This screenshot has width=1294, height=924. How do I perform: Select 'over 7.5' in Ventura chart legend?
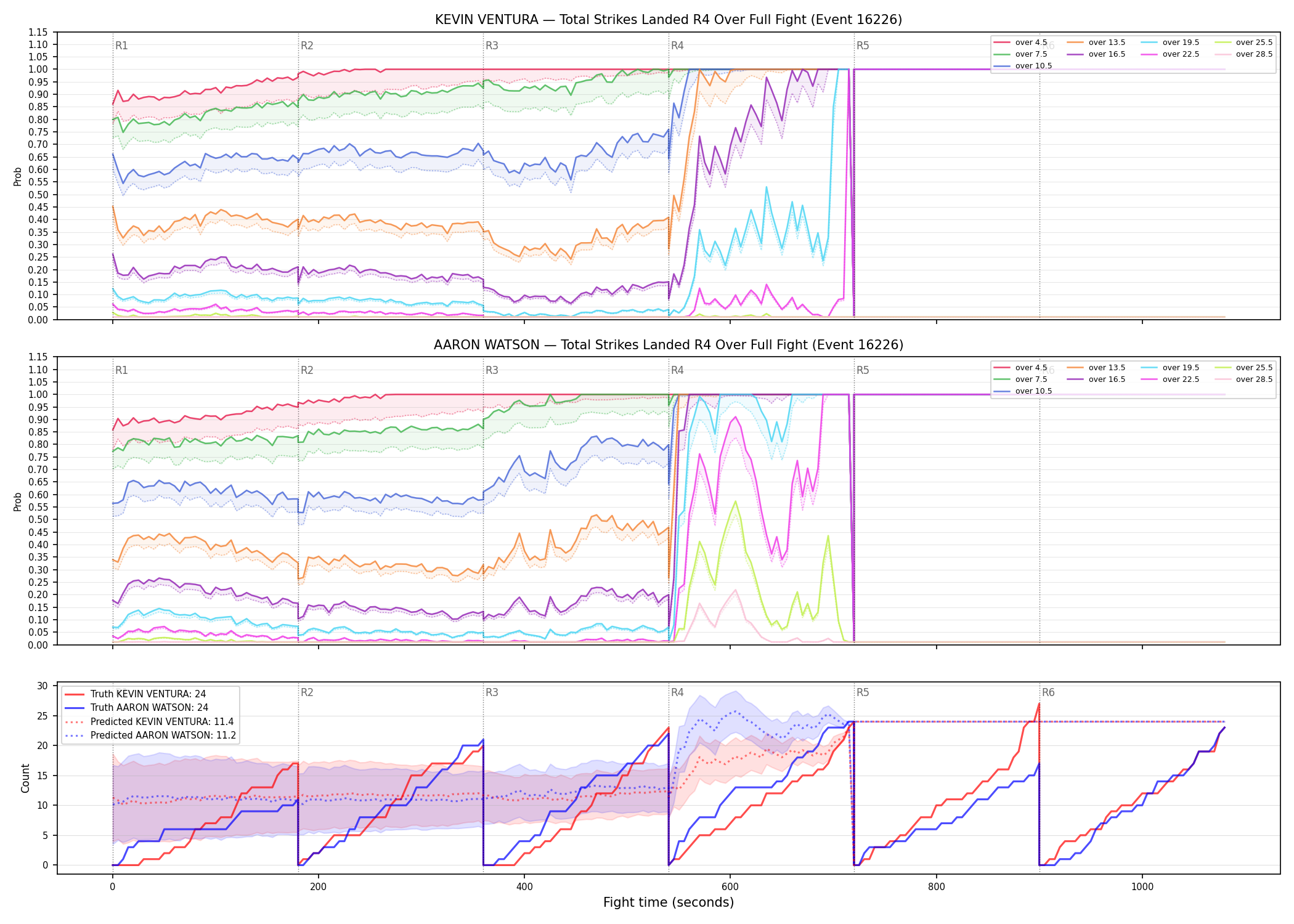1031,54
